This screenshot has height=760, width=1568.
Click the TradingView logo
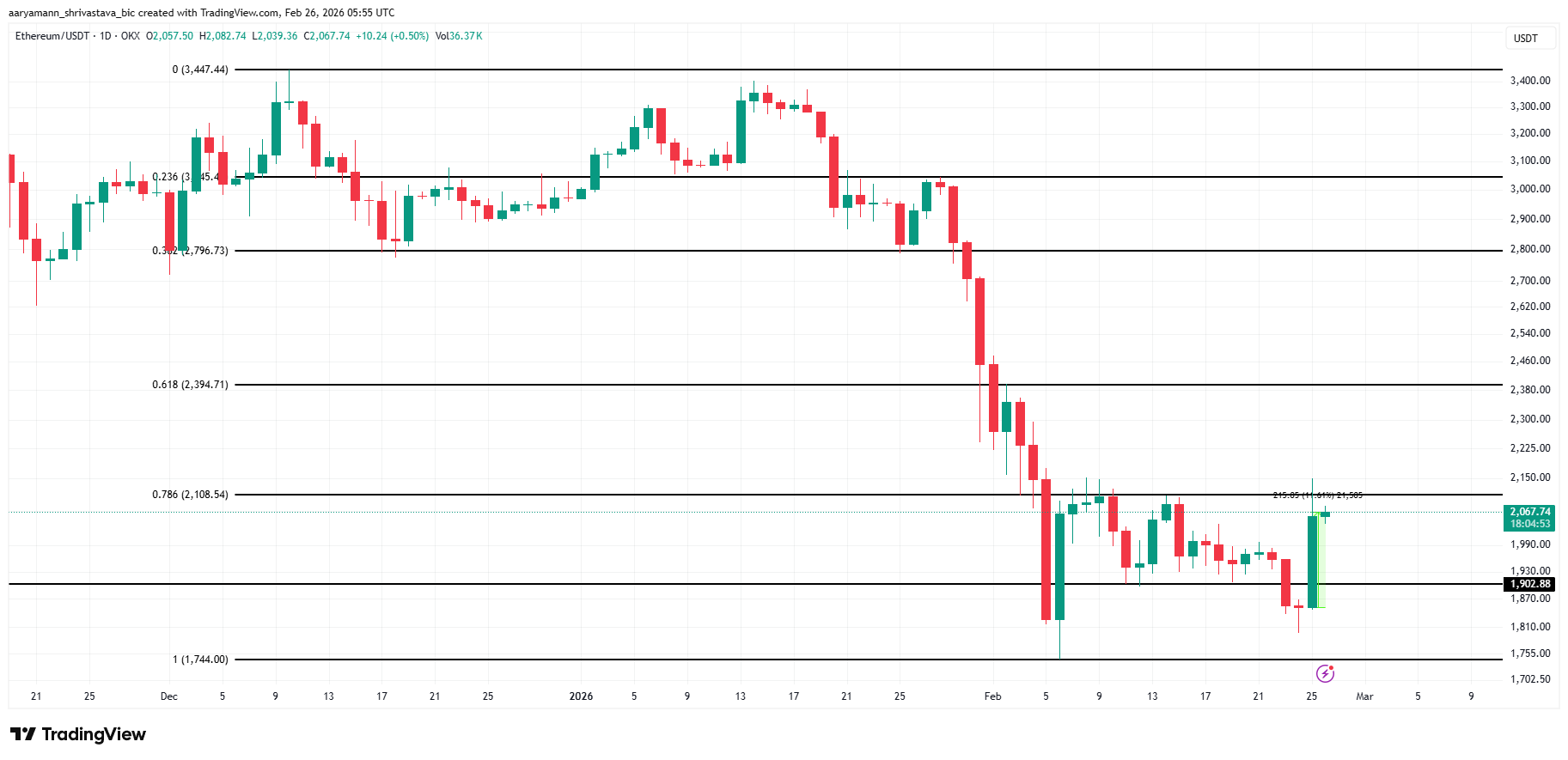(x=78, y=734)
